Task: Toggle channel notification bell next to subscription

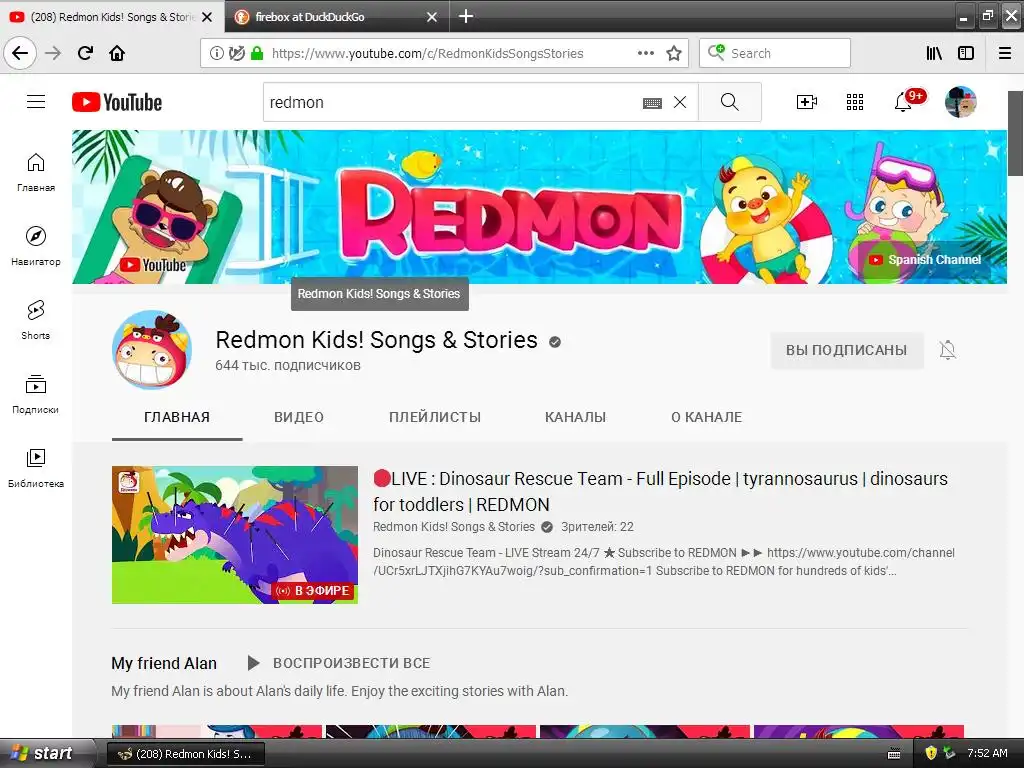Action: click(948, 350)
